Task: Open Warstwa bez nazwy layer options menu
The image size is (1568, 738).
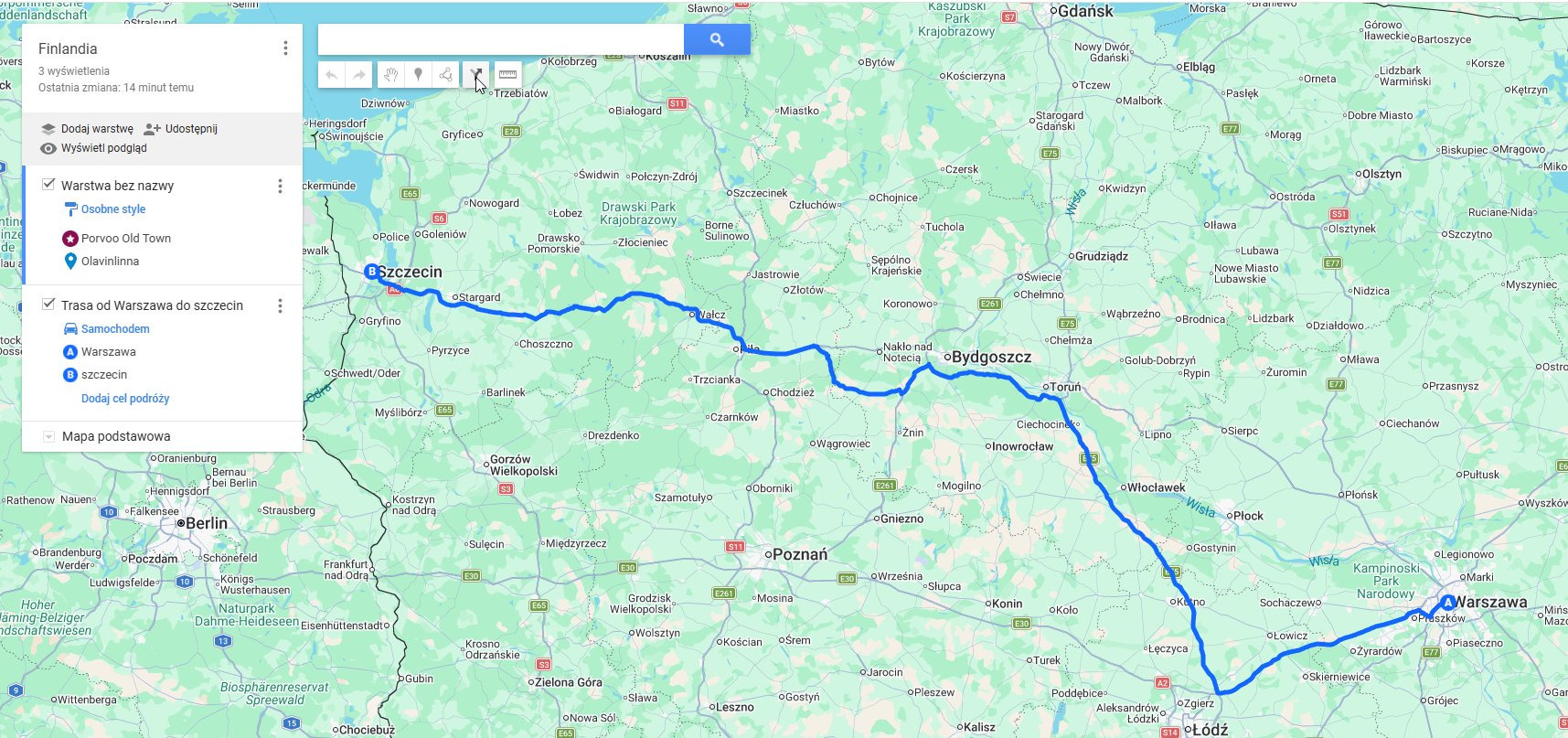Action: coord(280,186)
